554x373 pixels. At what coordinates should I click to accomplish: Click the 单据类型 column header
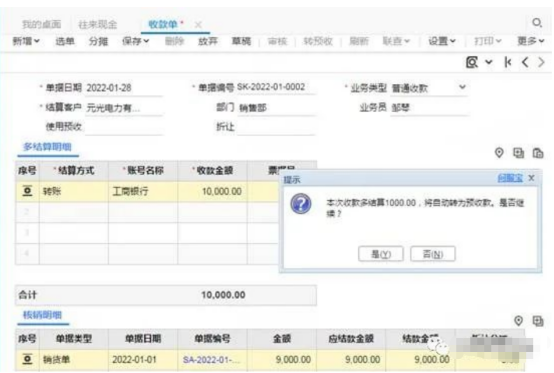click(74, 339)
